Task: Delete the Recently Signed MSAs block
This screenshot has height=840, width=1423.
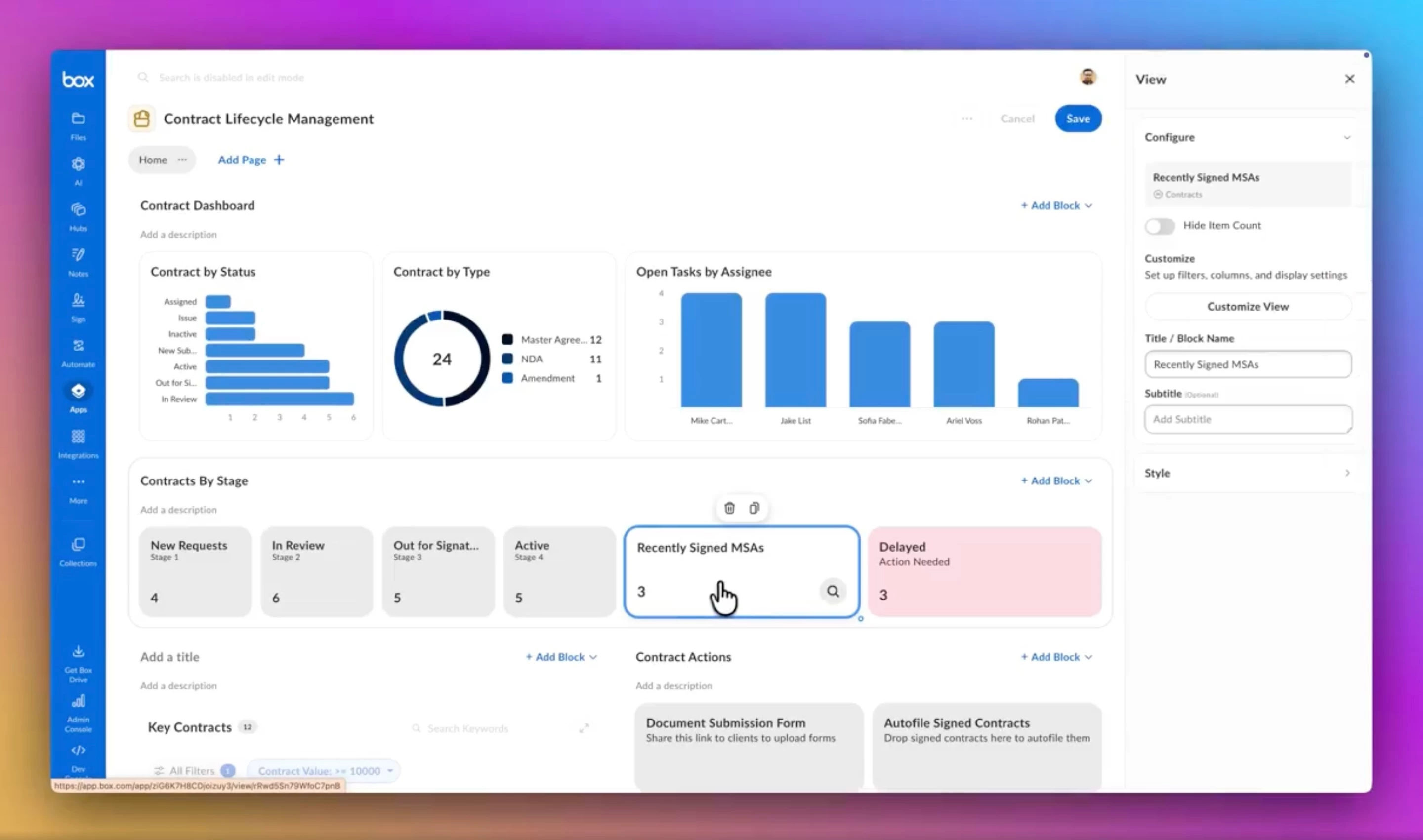Action: 729,508
